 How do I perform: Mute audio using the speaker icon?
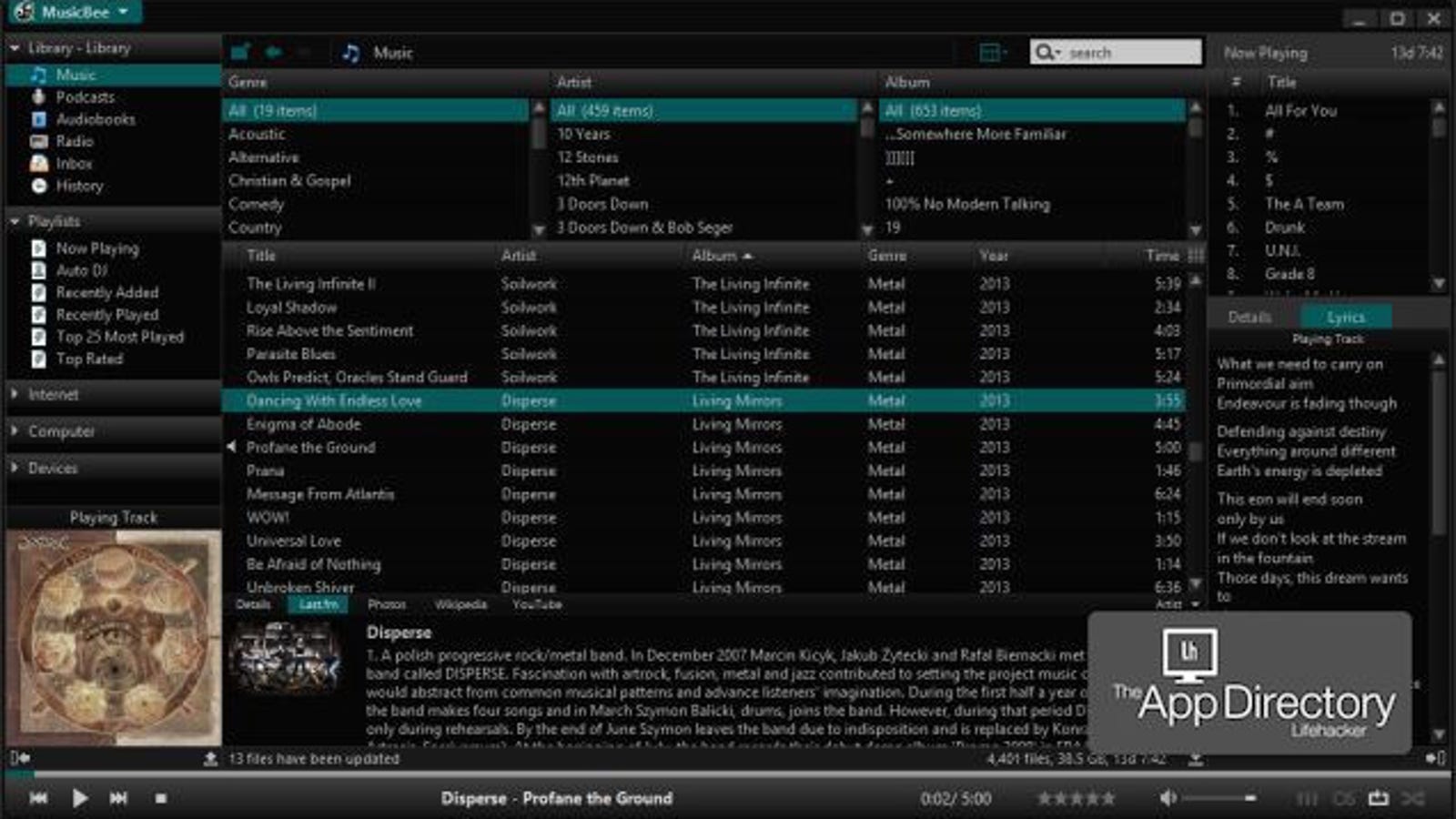click(1168, 798)
